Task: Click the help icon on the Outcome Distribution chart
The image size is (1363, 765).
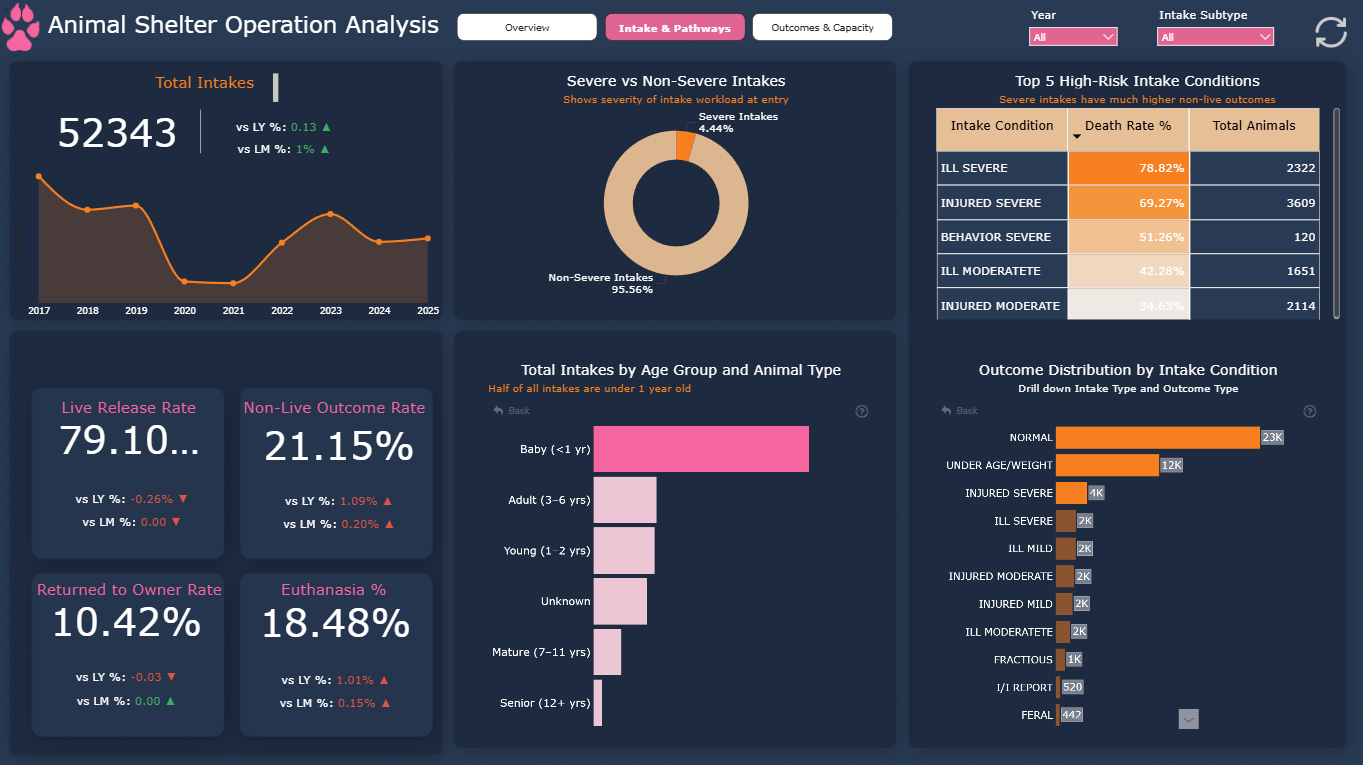Action: 1310,411
